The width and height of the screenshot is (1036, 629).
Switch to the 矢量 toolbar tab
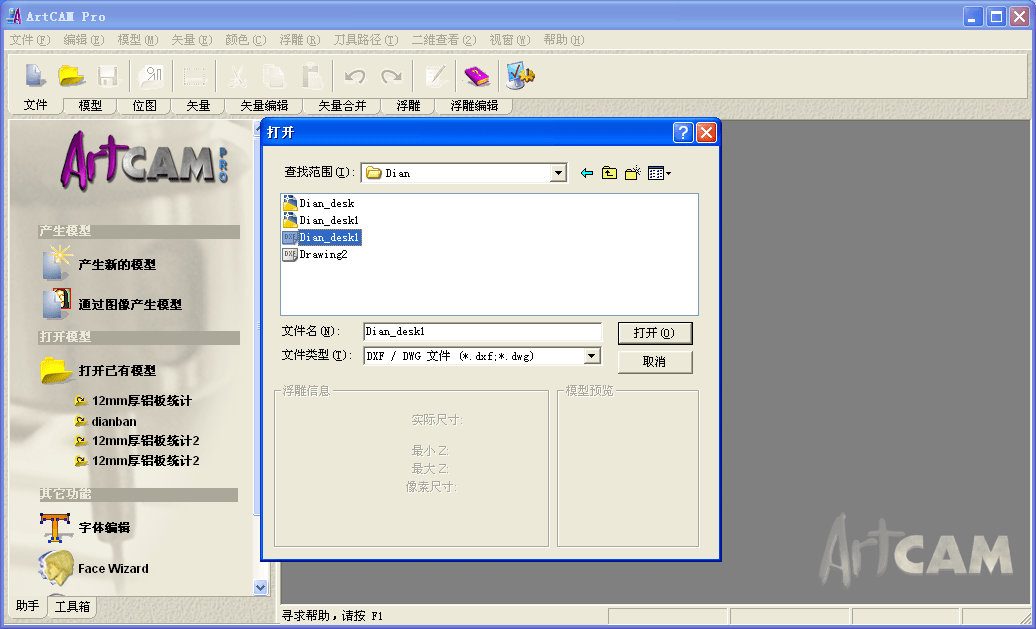pyautogui.click(x=198, y=106)
